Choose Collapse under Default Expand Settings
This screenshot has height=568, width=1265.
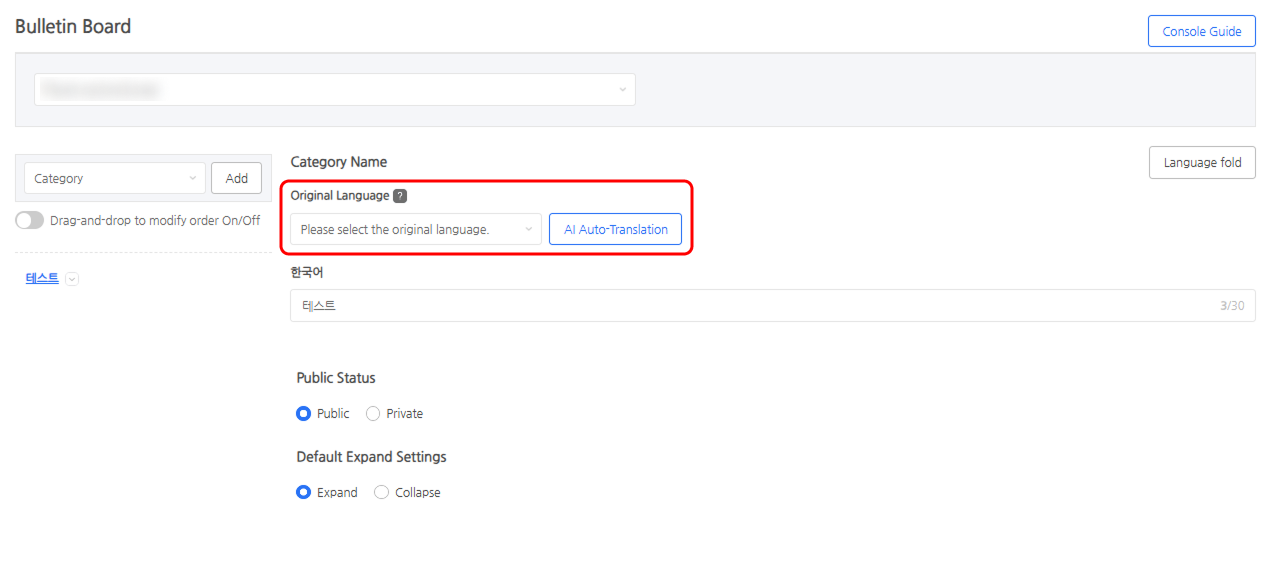381,492
